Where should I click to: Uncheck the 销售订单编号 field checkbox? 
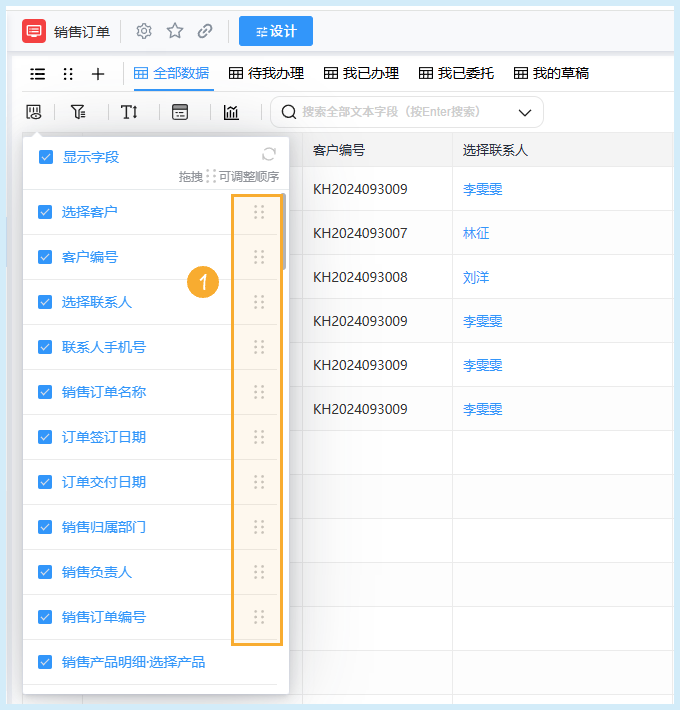pos(45,617)
